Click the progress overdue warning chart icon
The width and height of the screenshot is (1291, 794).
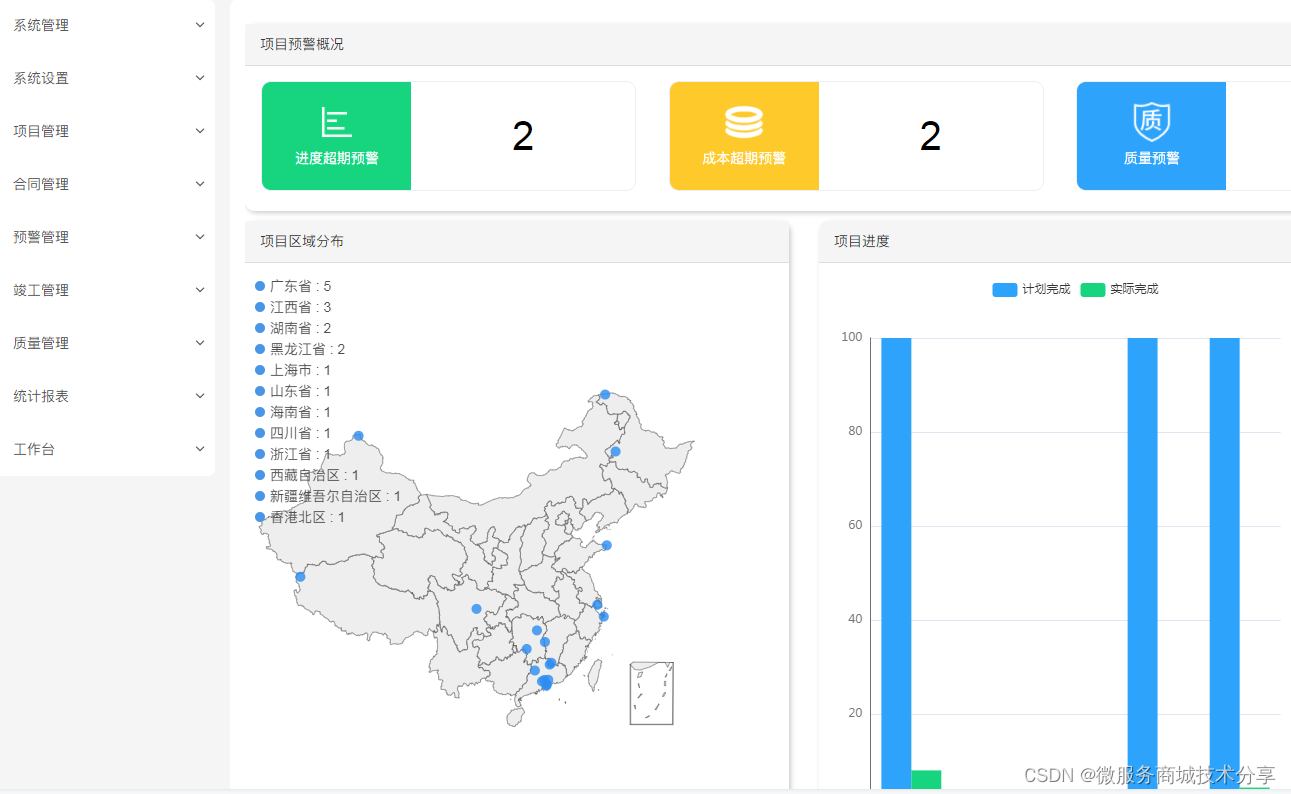pyautogui.click(x=336, y=122)
